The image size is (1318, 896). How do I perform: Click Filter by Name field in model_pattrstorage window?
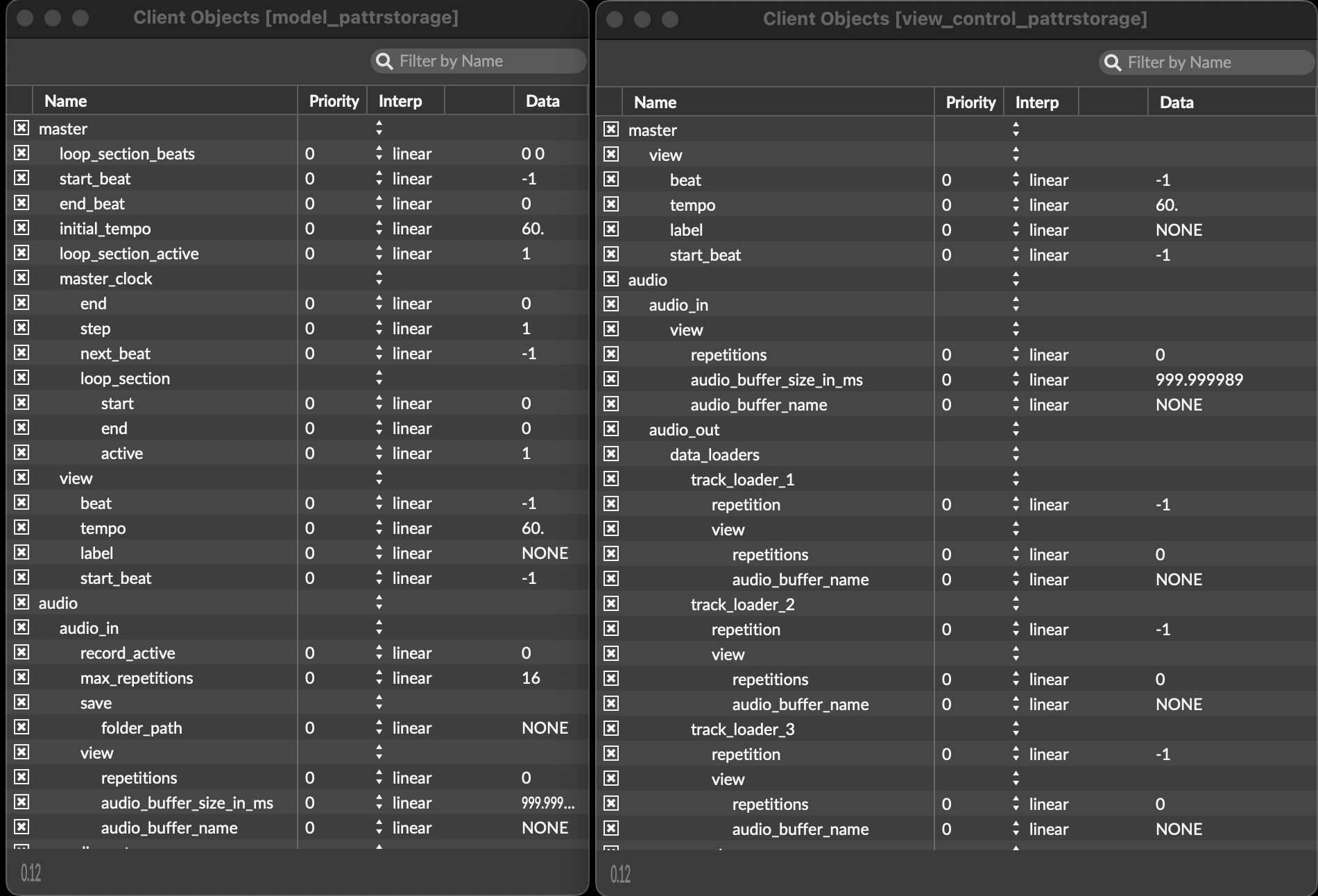[x=478, y=61]
